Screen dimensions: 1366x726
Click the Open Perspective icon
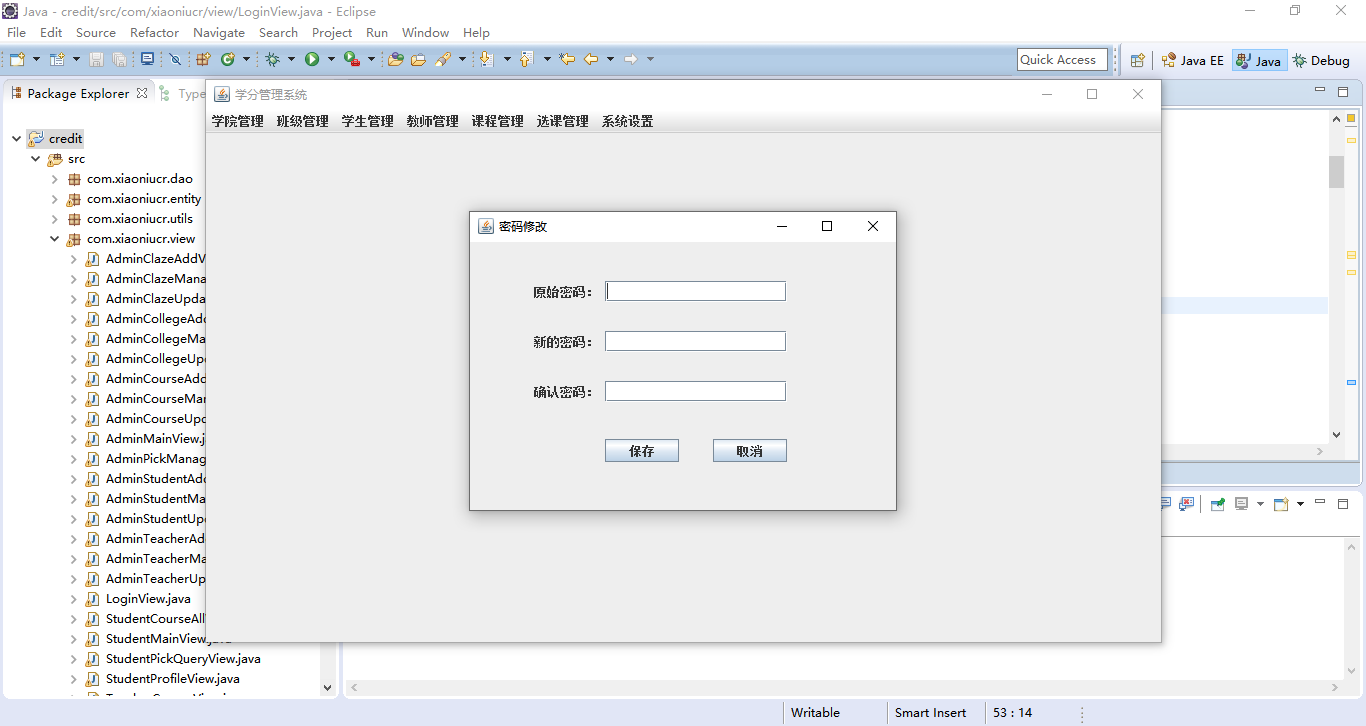(1137, 60)
